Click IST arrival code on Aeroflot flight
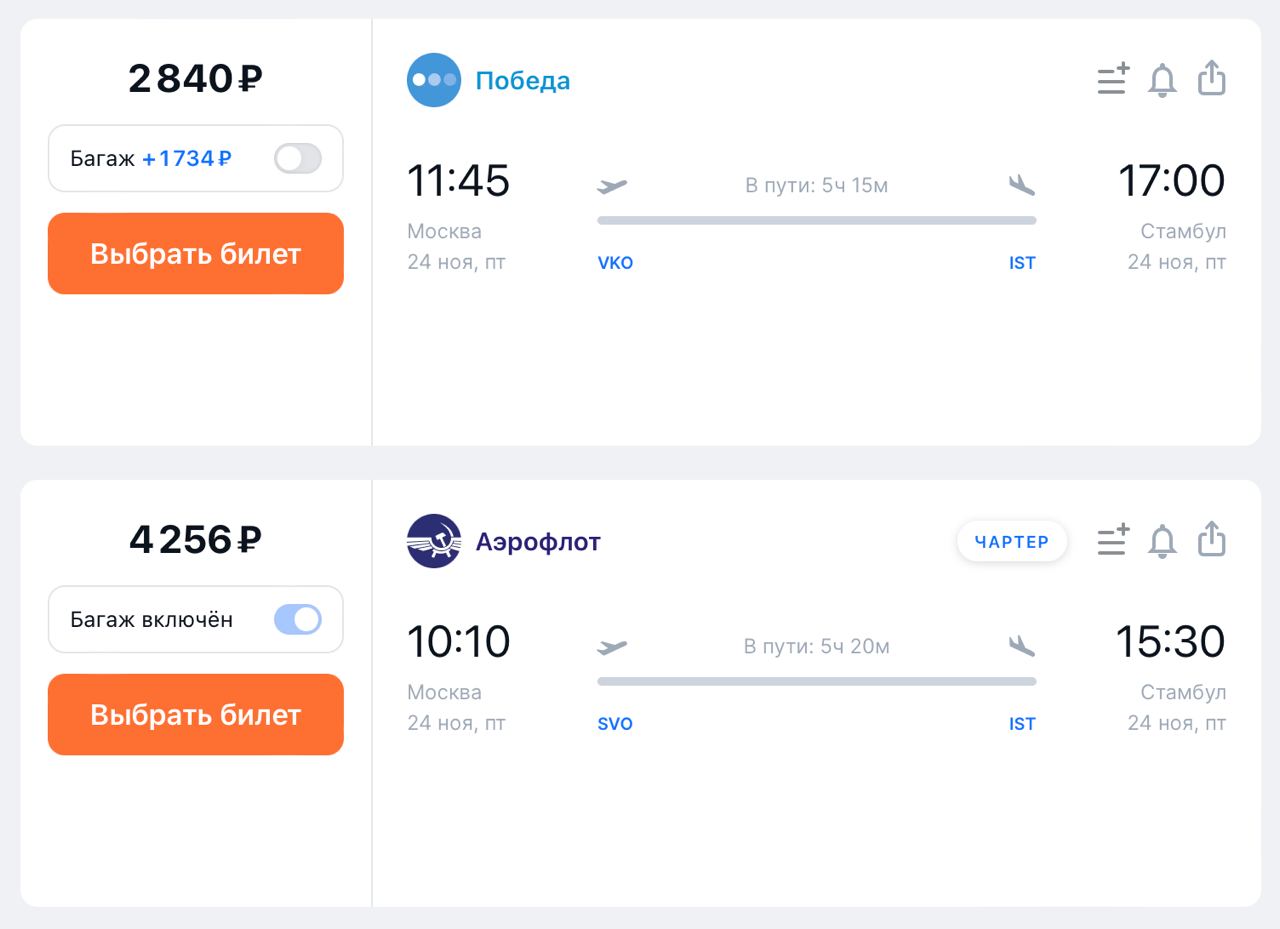This screenshot has width=1280, height=929. pos(1022,724)
